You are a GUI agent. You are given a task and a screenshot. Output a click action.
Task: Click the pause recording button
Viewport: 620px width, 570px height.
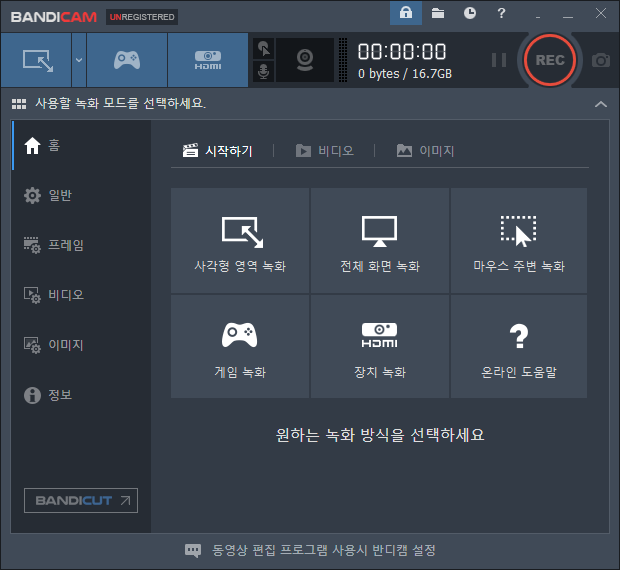(x=499, y=60)
